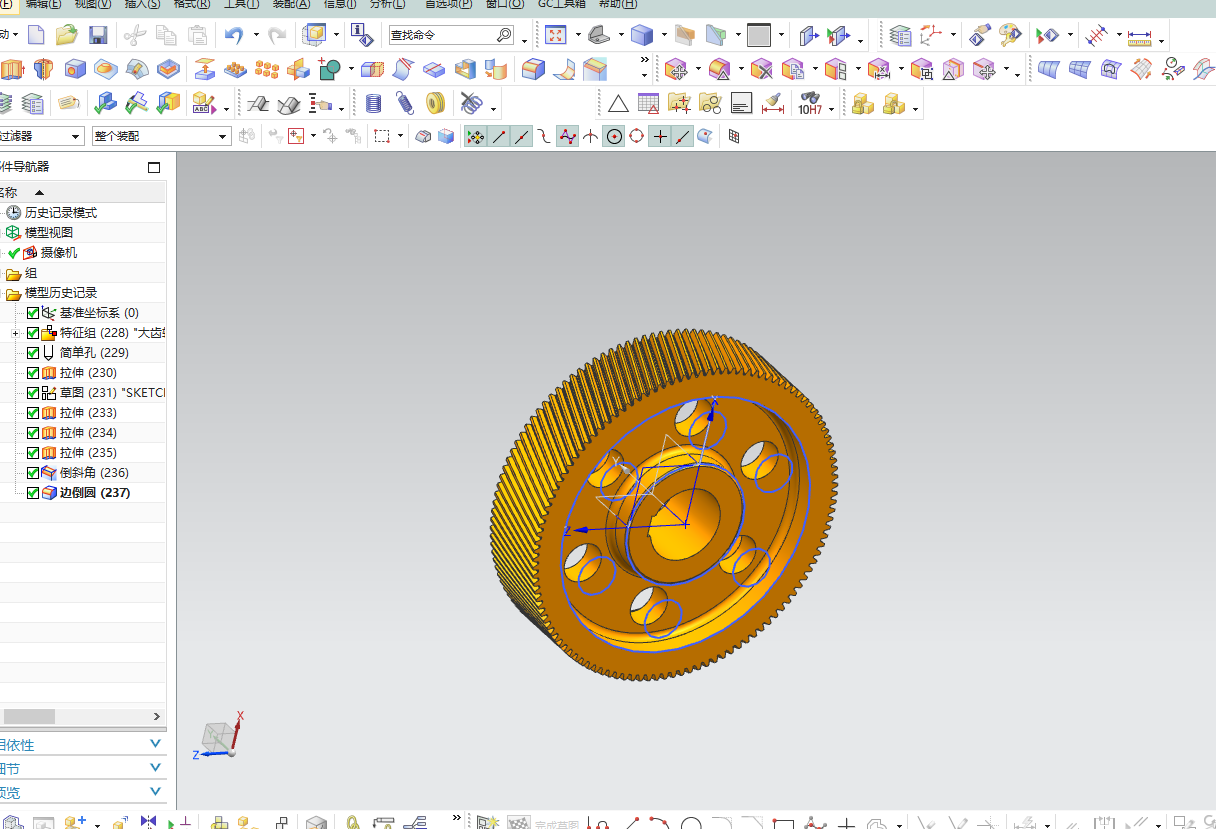Open a file with the folder icon

click(67, 36)
